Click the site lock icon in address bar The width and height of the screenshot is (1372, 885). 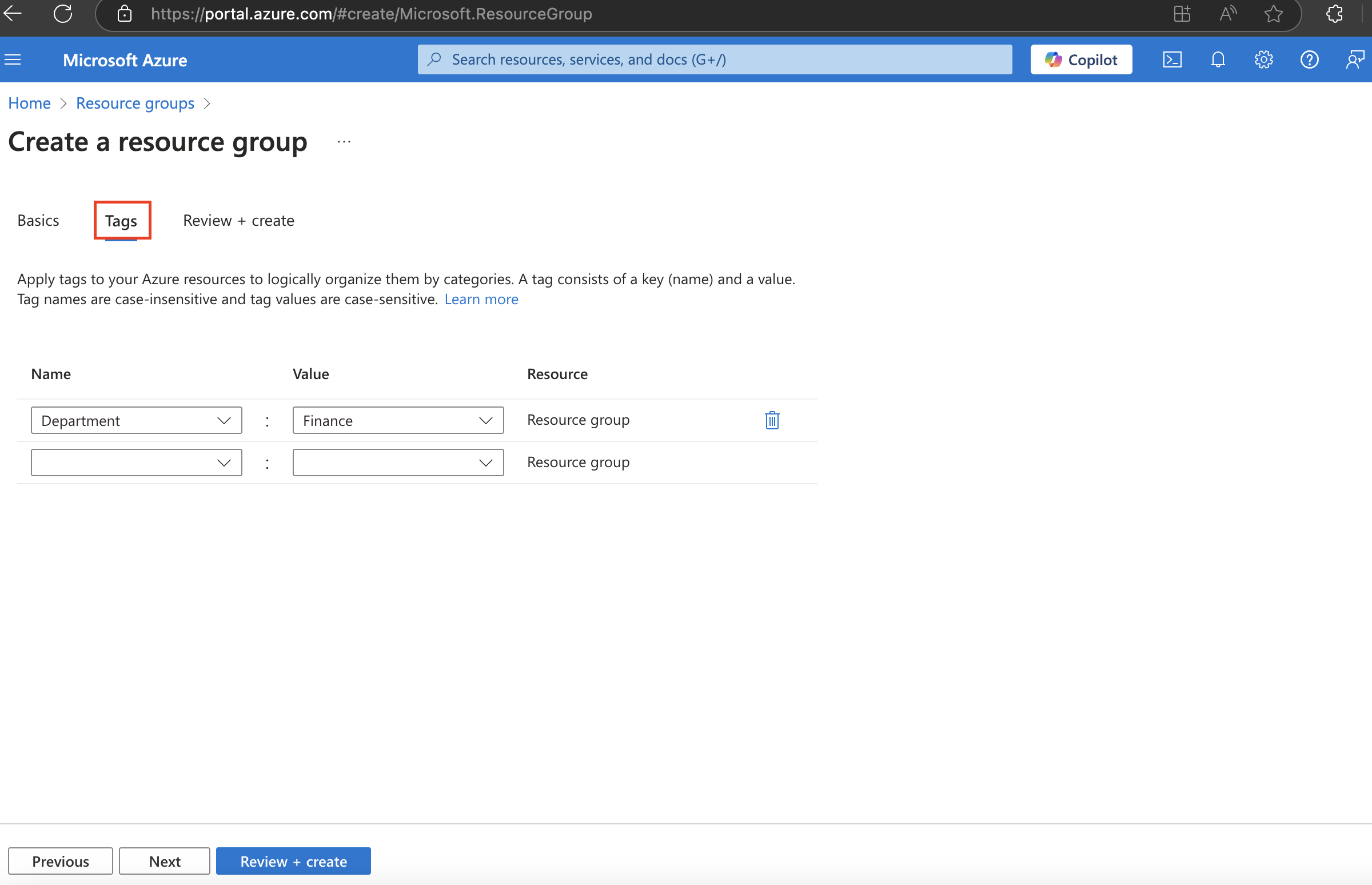[125, 14]
